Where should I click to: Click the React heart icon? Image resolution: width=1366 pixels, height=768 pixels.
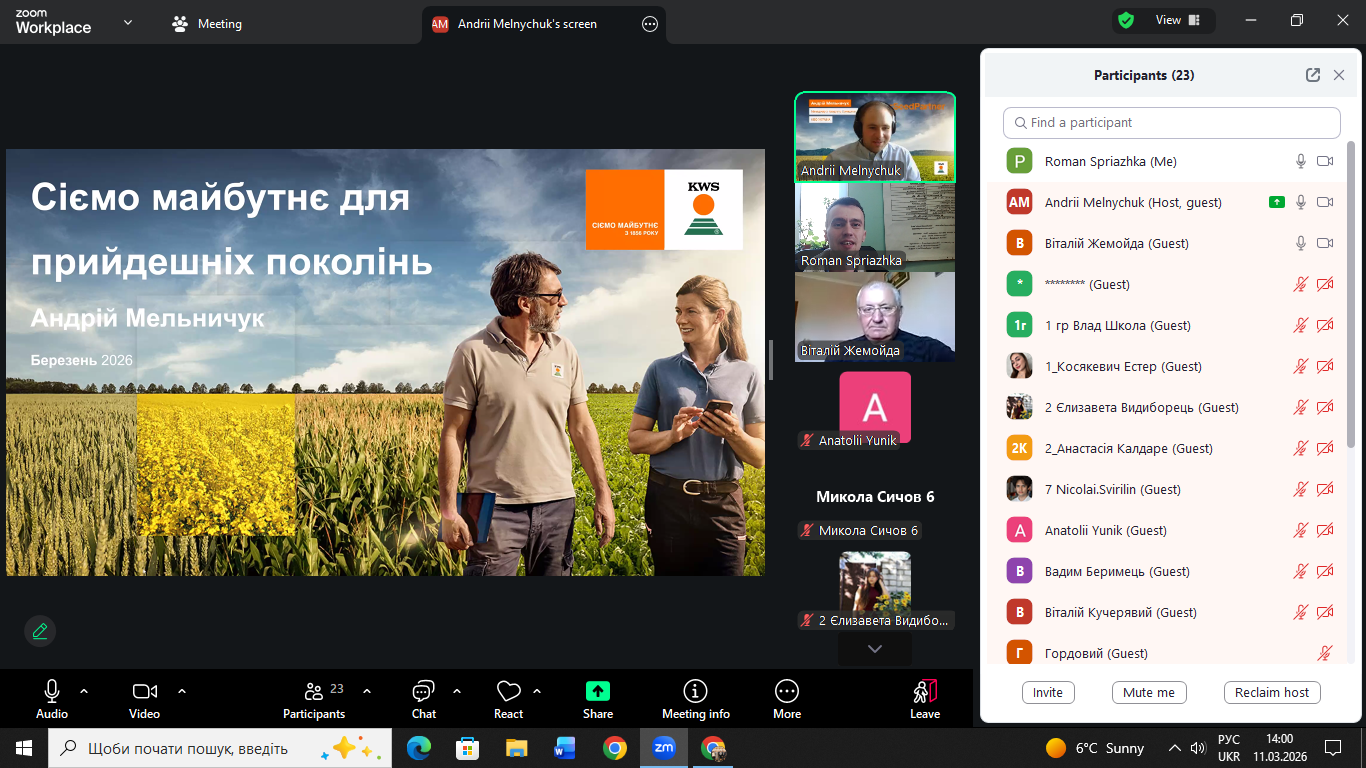pyautogui.click(x=508, y=691)
